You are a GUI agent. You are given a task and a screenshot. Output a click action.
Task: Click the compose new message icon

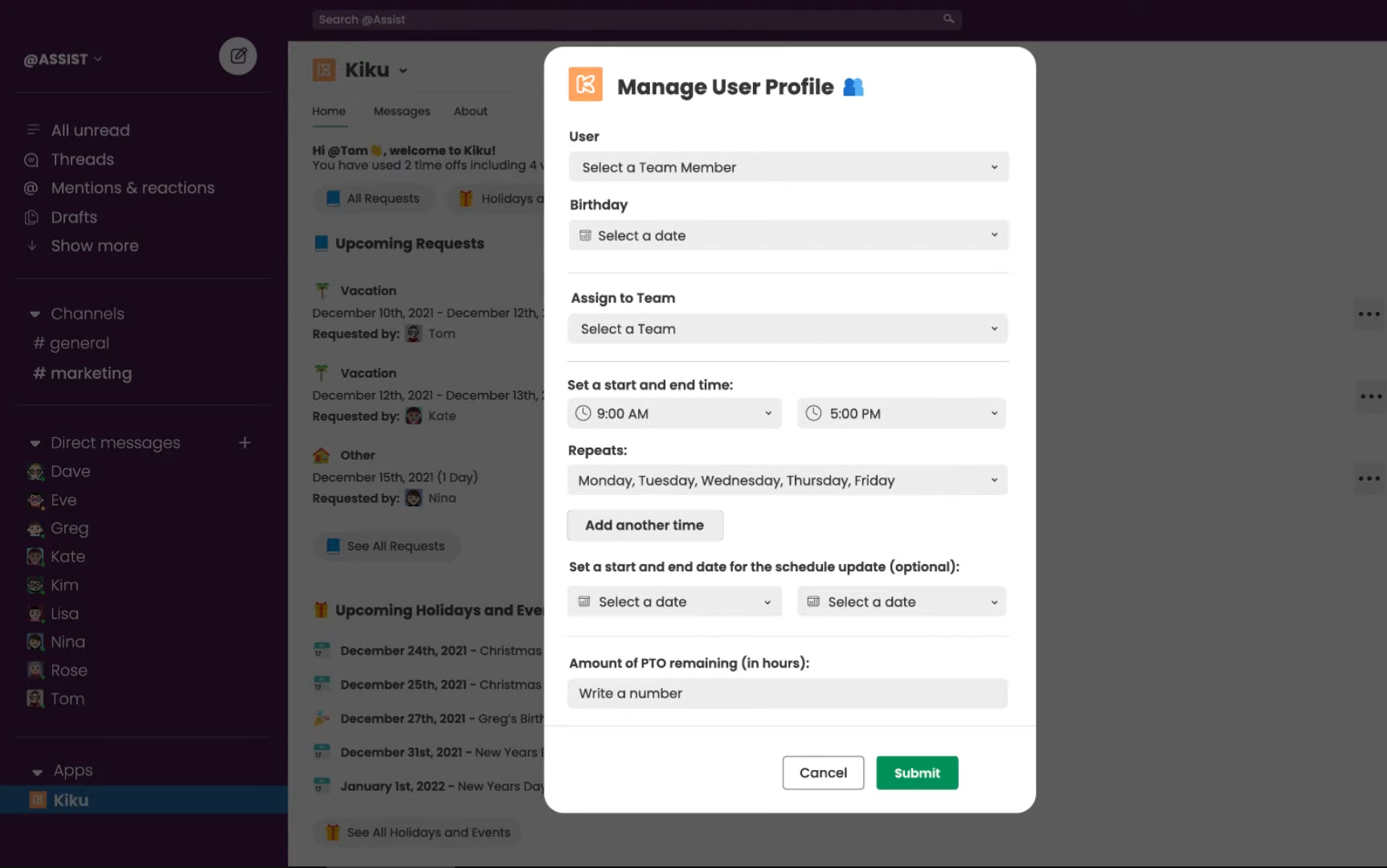pos(238,56)
